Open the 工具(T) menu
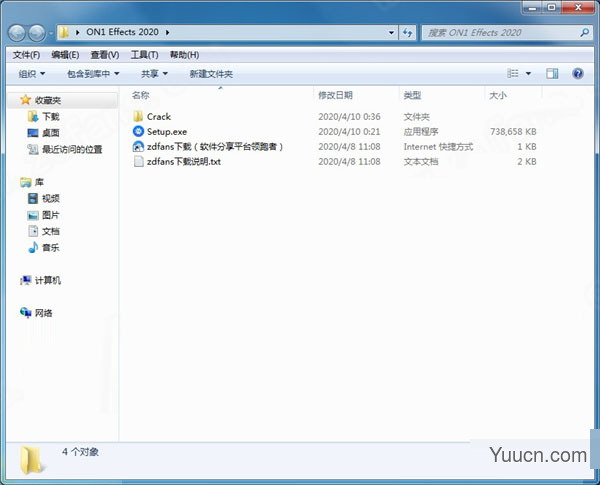 tap(144, 55)
